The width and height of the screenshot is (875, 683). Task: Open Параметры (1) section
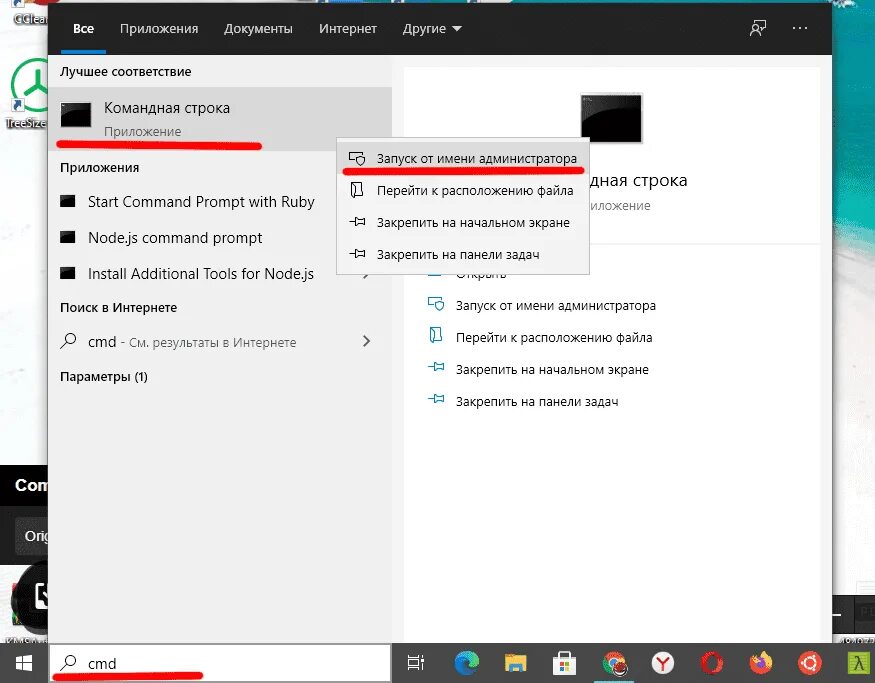coord(104,377)
